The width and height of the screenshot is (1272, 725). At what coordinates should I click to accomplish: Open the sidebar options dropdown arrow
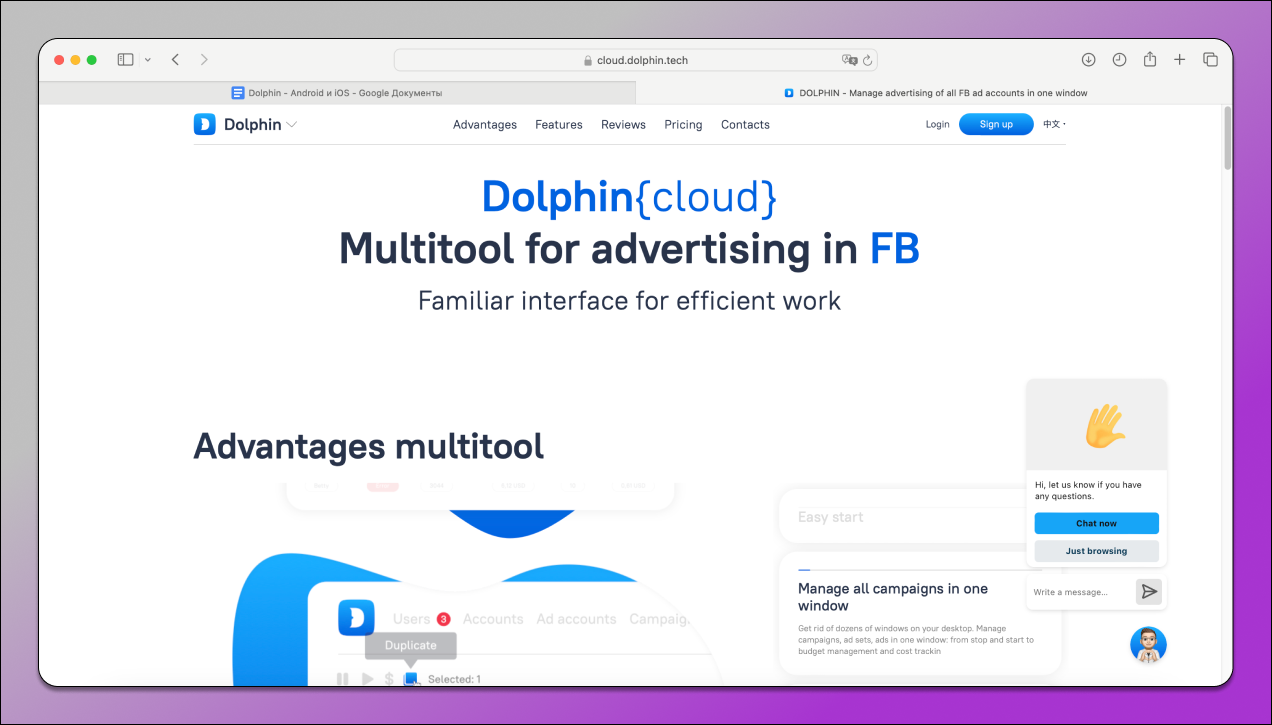tap(148, 60)
